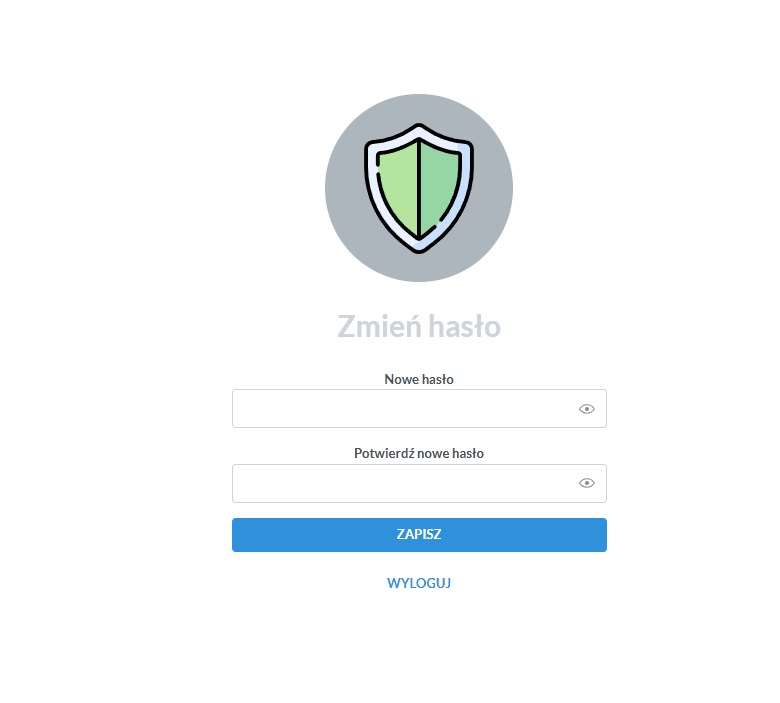Show the password in Nowe hasło field
This screenshot has width=780, height=703.
pos(586,409)
